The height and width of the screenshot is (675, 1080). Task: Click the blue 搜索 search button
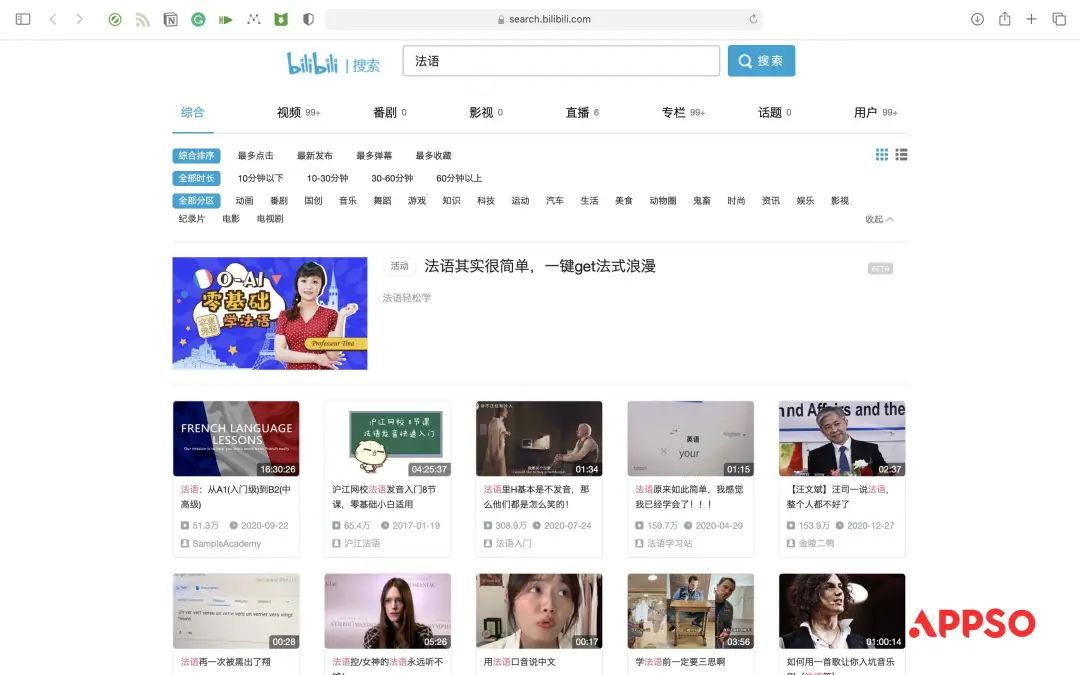click(761, 60)
